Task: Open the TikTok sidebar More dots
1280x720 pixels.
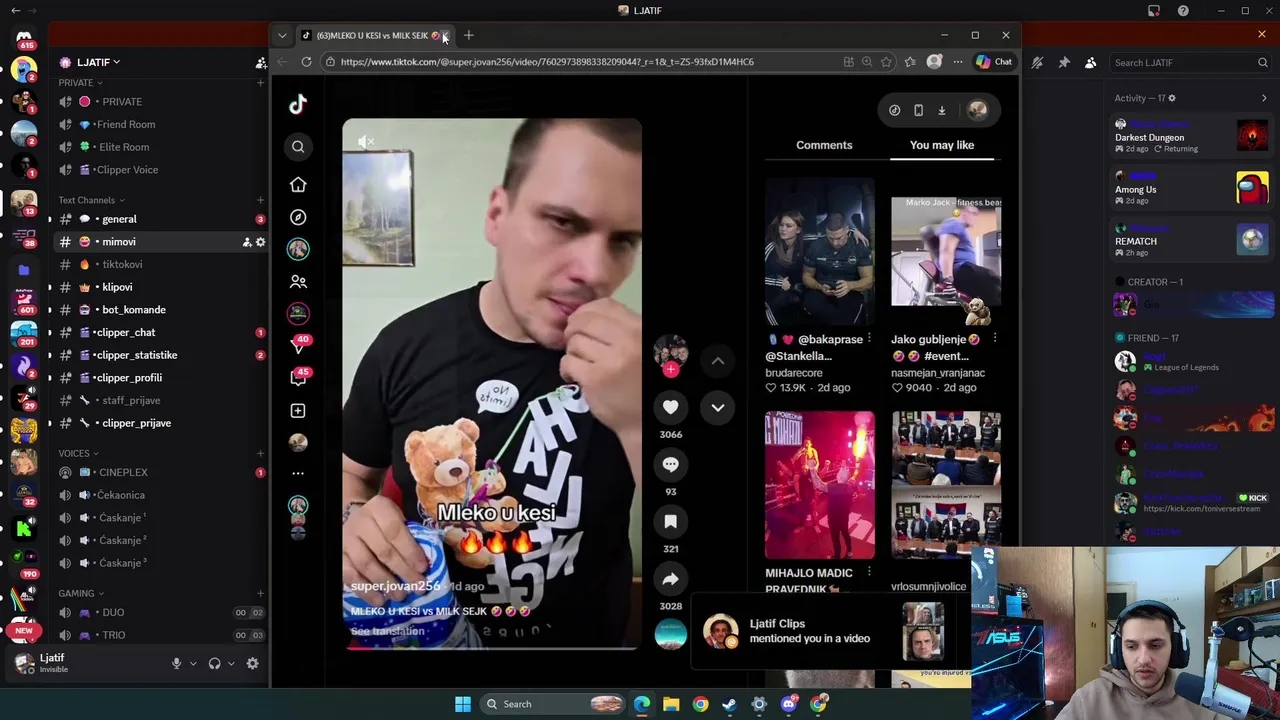Action: coord(298,473)
